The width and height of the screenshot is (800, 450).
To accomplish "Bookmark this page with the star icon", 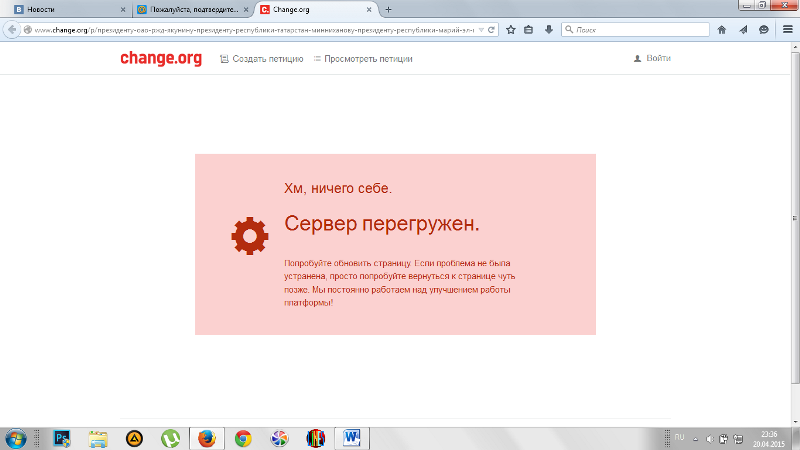I will pyautogui.click(x=510, y=30).
